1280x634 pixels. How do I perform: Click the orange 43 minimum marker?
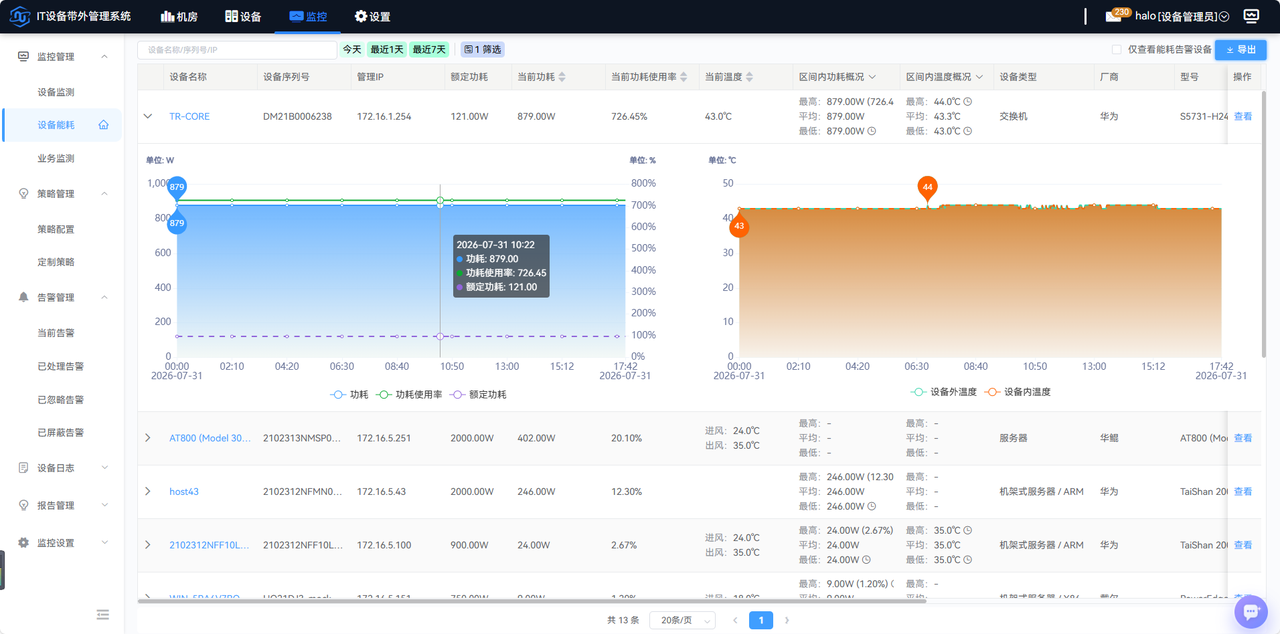click(739, 227)
